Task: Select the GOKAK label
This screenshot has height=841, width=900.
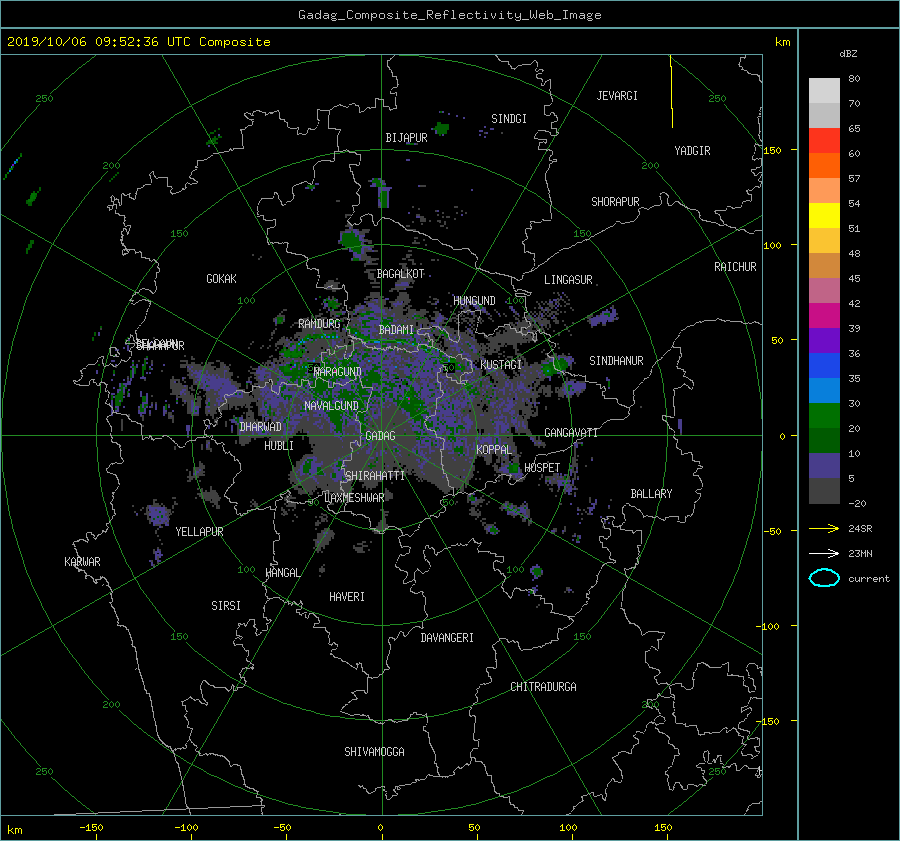Action: (x=221, y=279)
